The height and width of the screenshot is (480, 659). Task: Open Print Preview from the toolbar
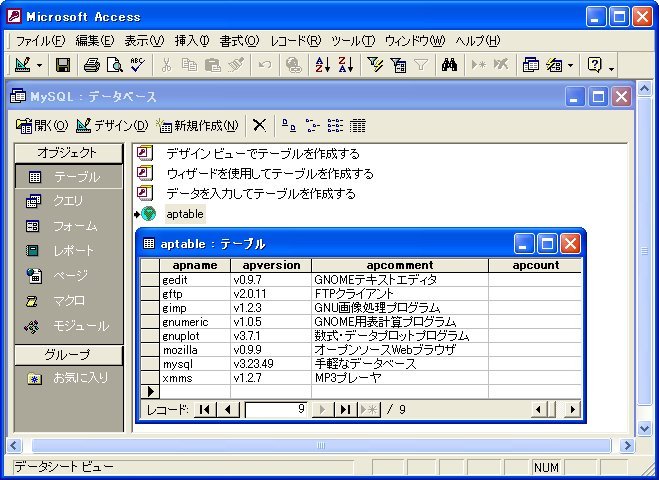tap(114, 65)
